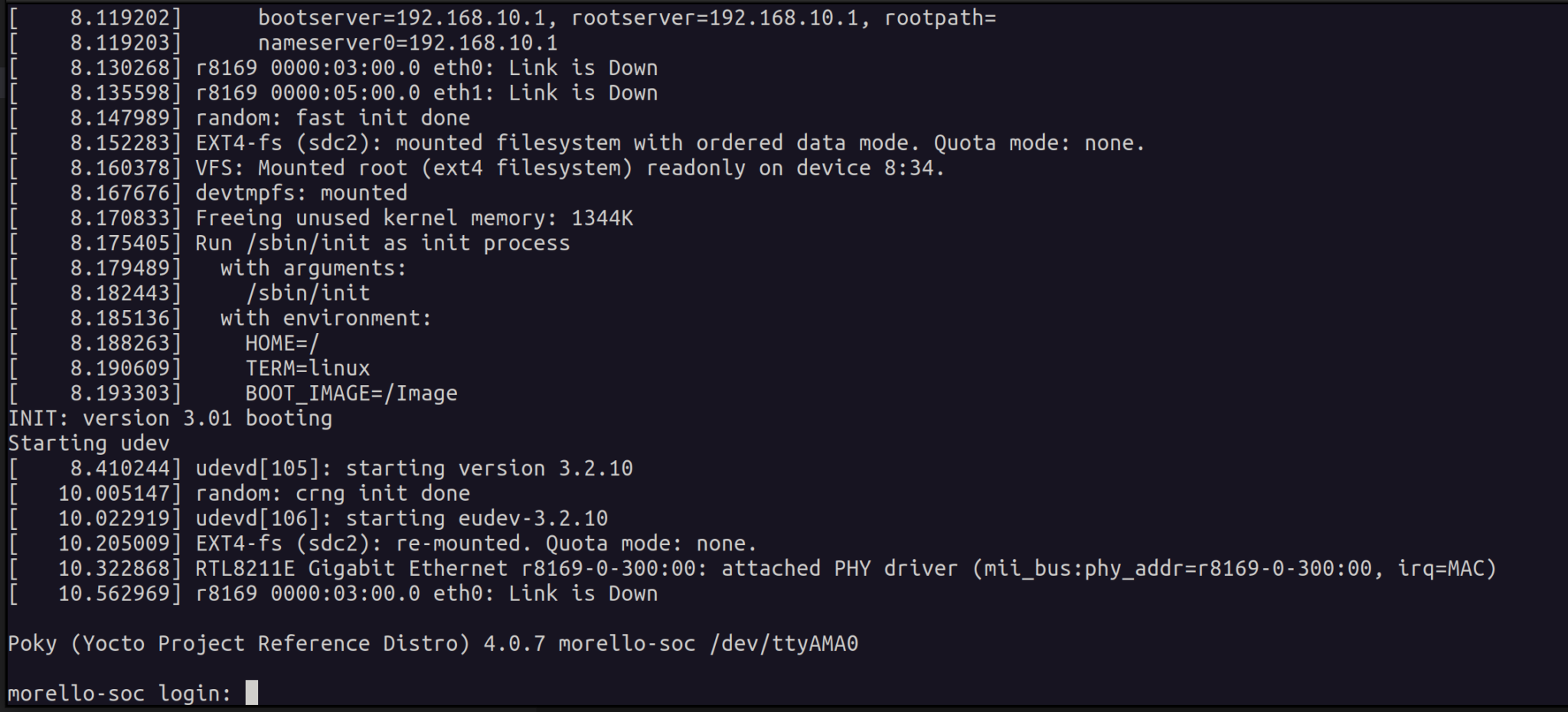Click the 'random: crng init done' message
Screen dimensions: 1568x712
(329, 493)
